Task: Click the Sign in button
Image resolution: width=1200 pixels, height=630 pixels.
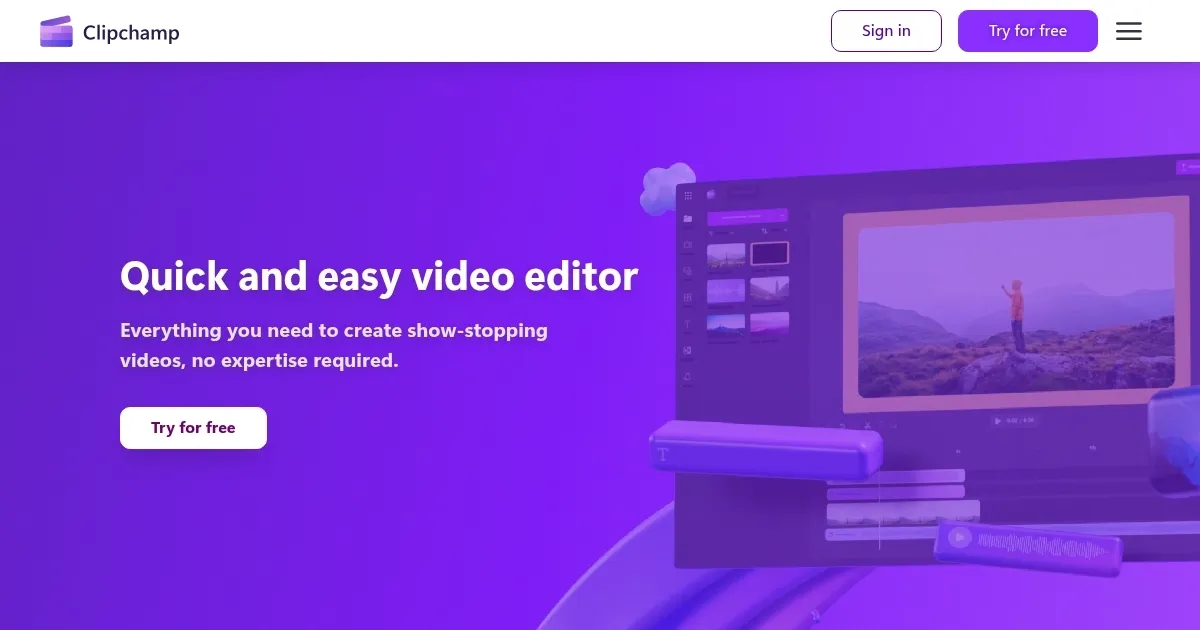Action: [x=886, y=31]
